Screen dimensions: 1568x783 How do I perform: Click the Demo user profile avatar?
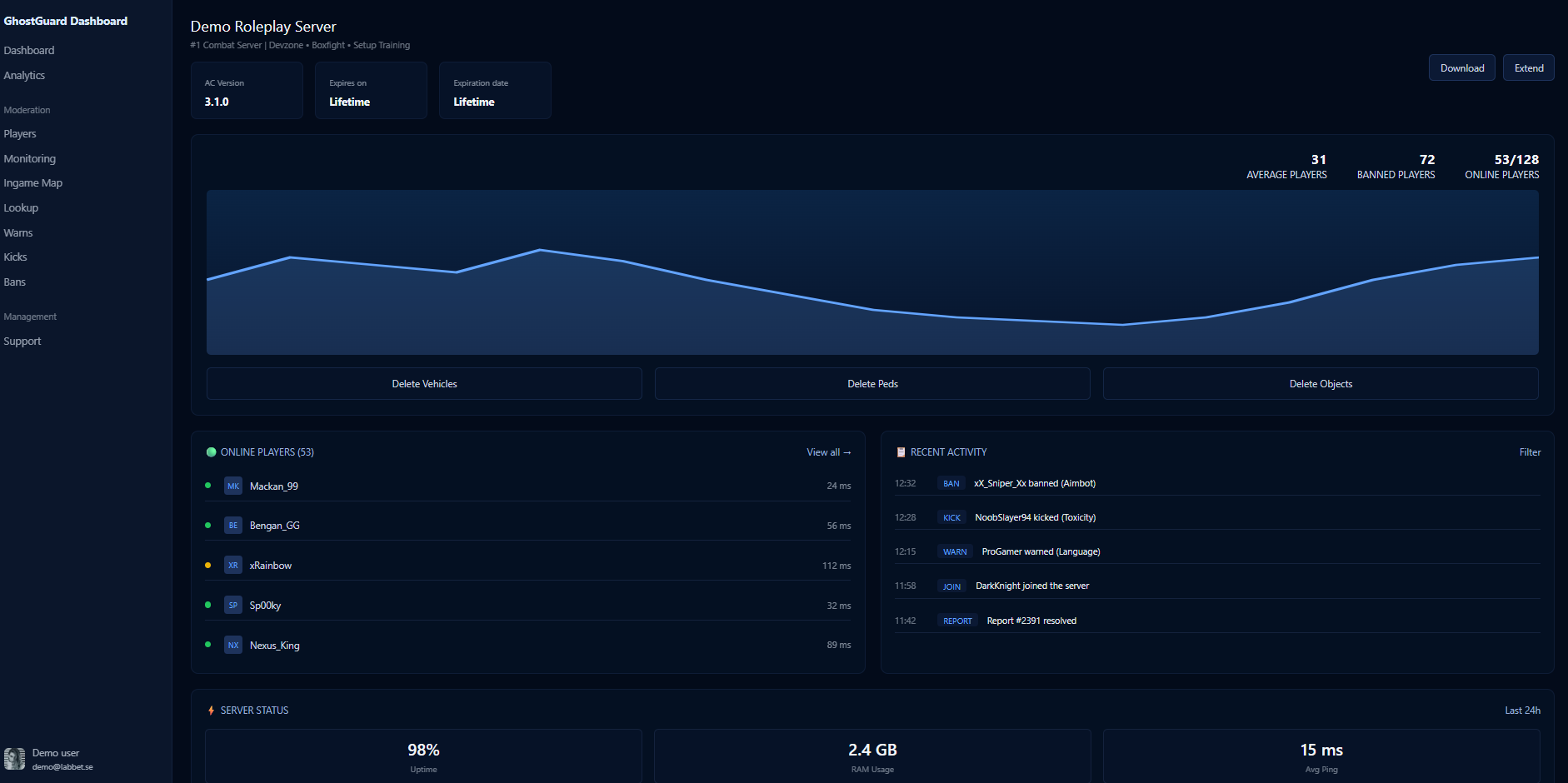pos(14,759)
